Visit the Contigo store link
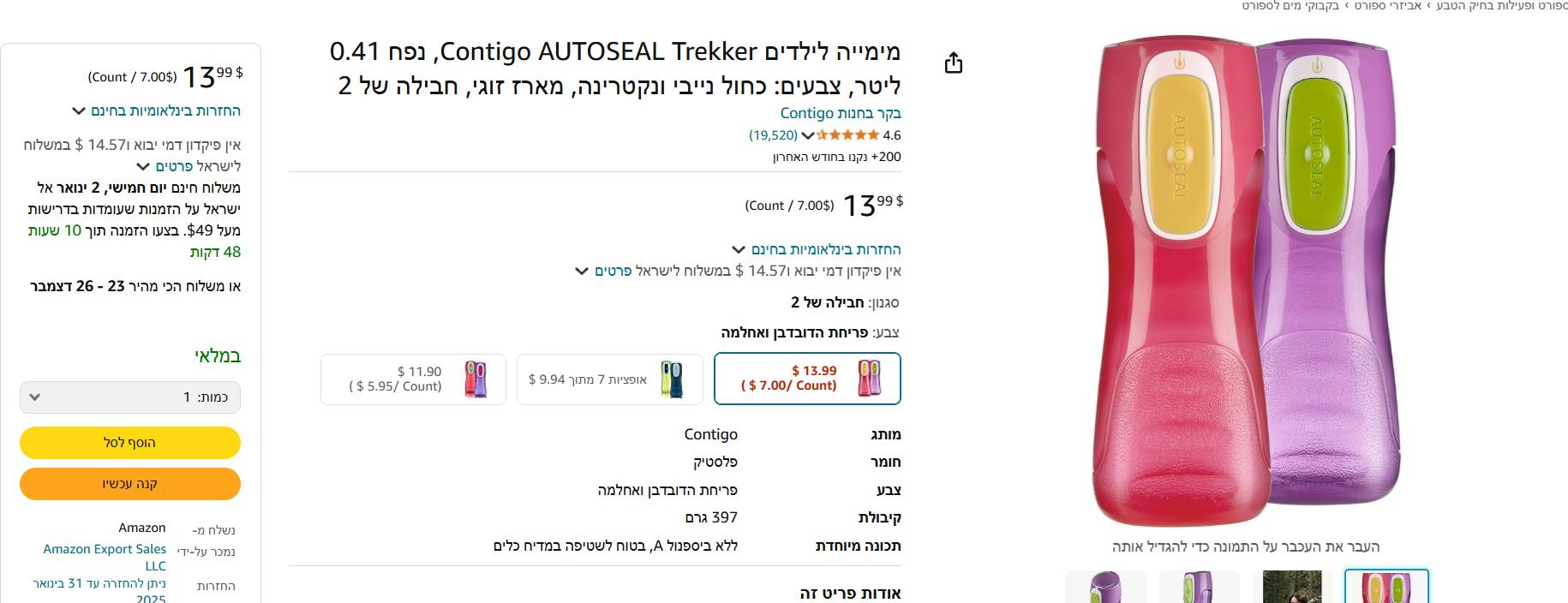1568x603 pixels. (840, 113)
